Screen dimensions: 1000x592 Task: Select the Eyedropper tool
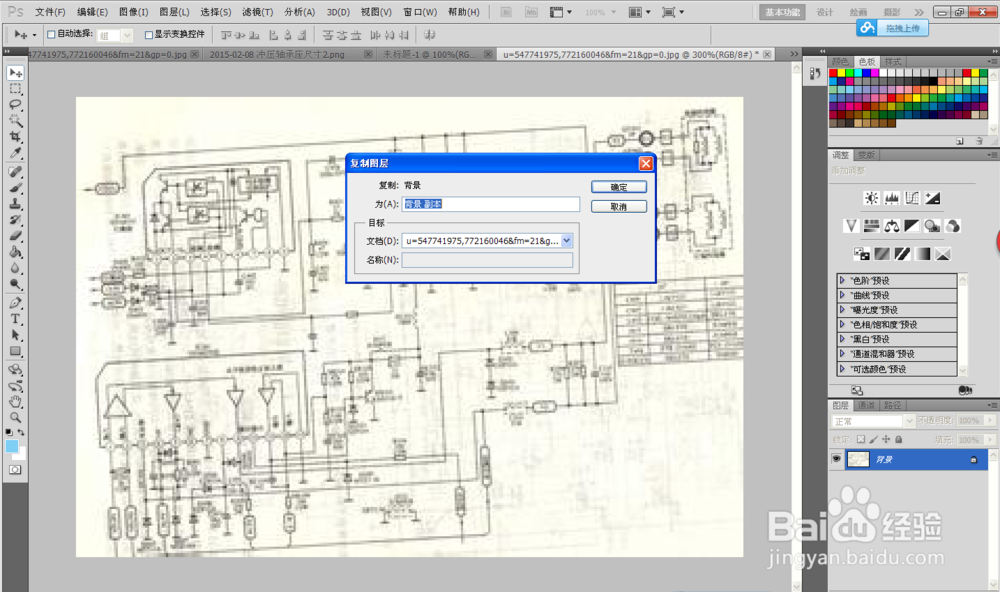click(15, 152)
